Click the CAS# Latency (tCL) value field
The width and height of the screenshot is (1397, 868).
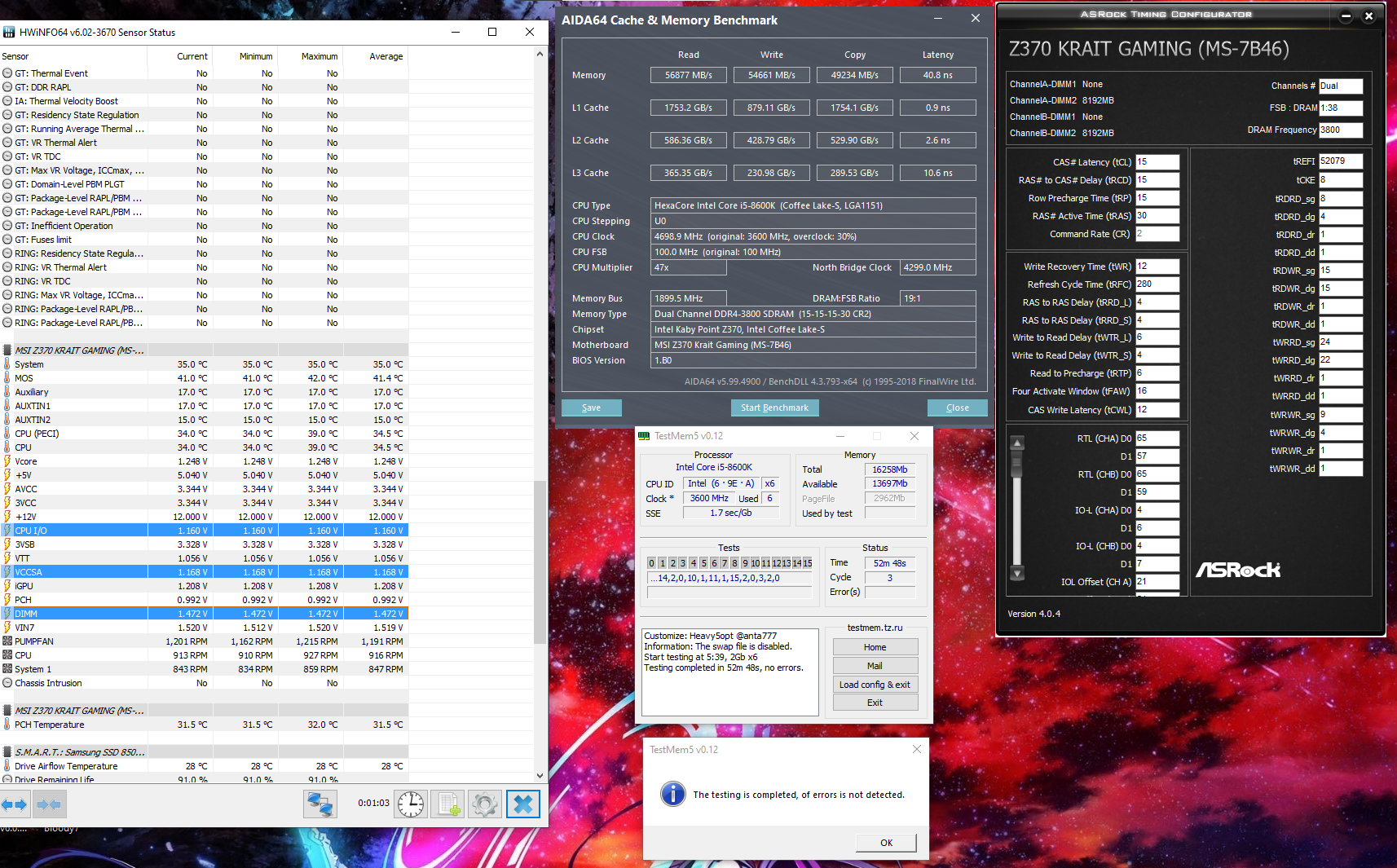pyautogui.click(x=1157, y=162)
